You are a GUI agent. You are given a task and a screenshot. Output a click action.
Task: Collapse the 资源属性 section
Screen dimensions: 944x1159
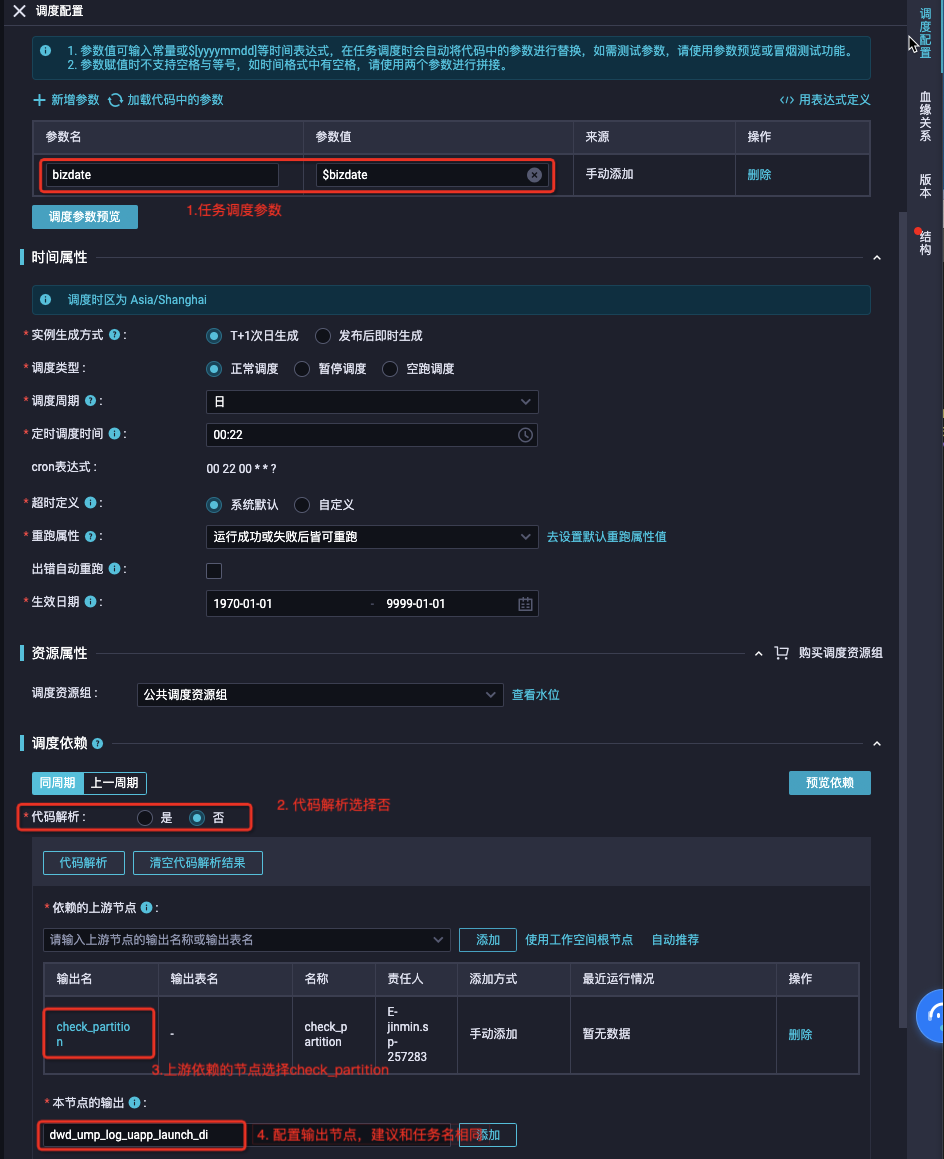coord(758,653)
